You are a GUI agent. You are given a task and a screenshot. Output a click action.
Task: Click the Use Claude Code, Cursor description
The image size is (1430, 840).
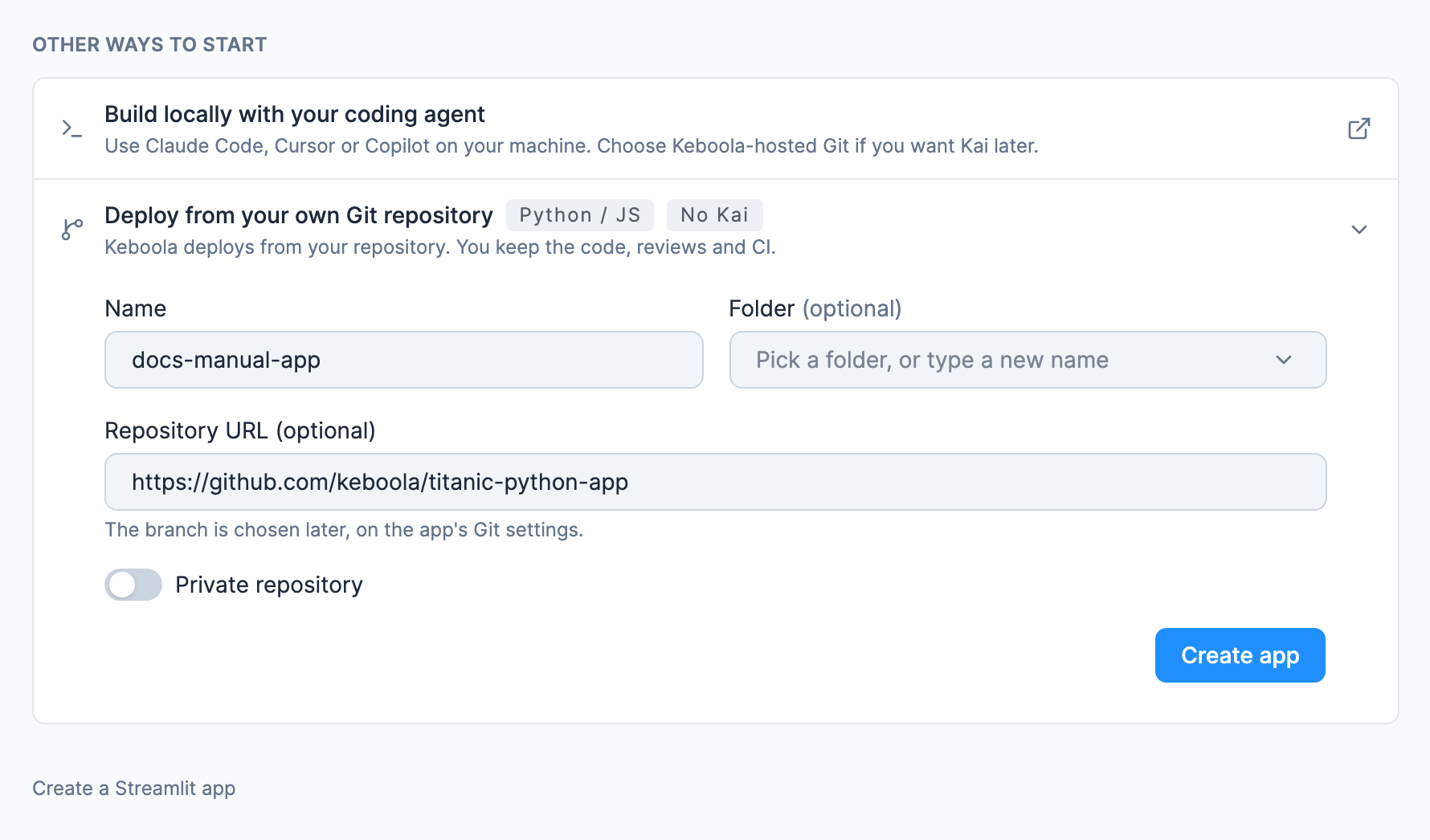pyautogui.click(x=571, y=146)
